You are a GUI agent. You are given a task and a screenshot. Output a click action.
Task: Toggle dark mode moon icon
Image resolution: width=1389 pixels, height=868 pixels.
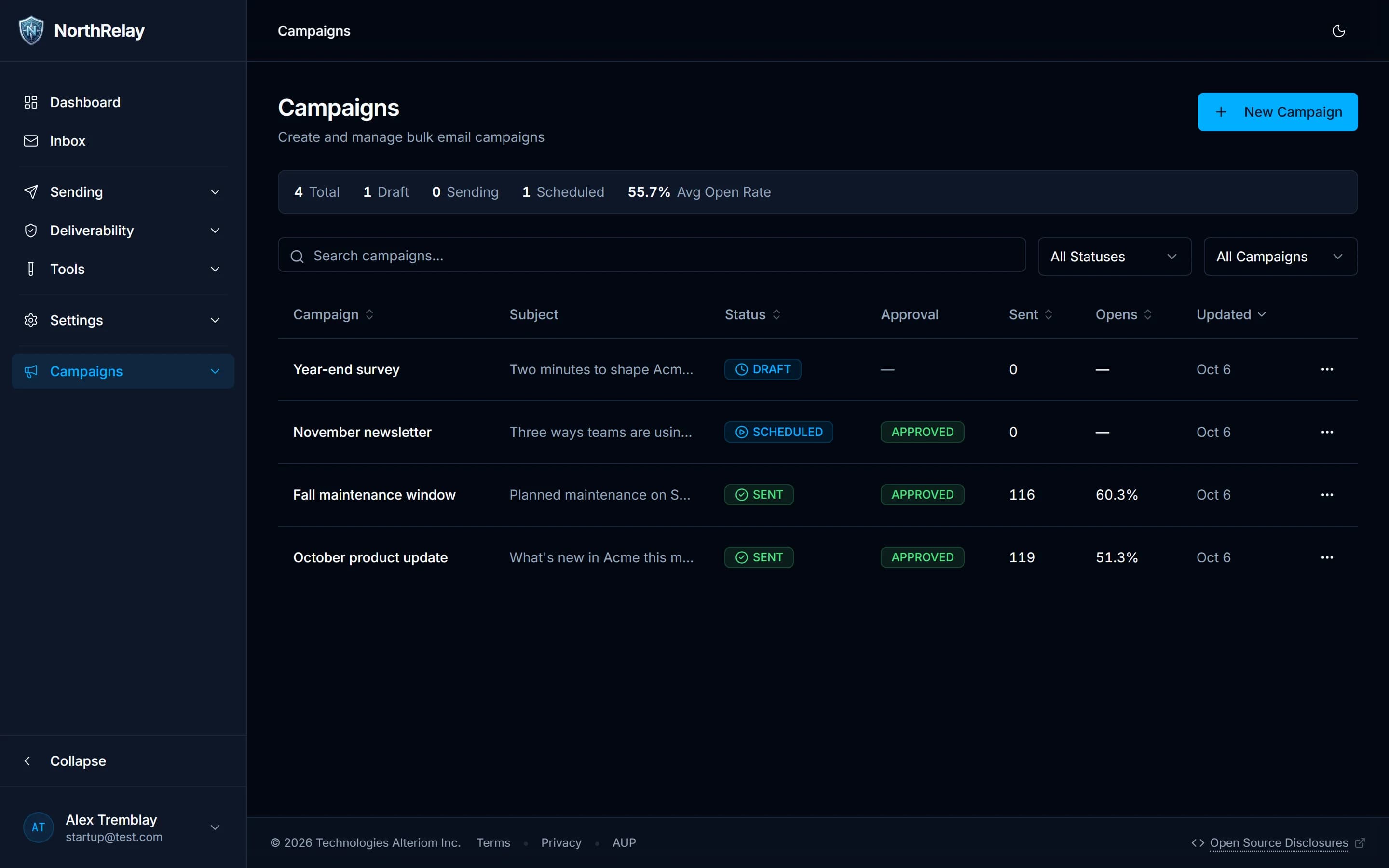coord(1338,31)
